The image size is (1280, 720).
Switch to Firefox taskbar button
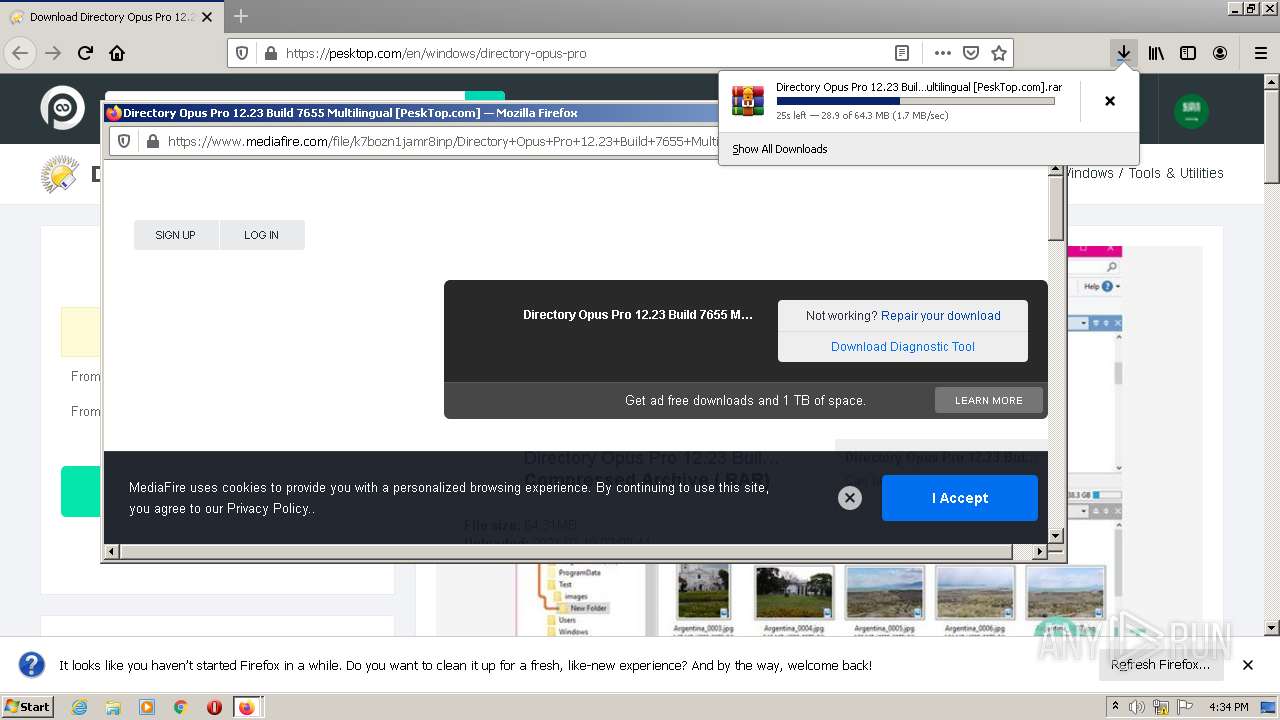pyautogui.click(x=246, y=707)
